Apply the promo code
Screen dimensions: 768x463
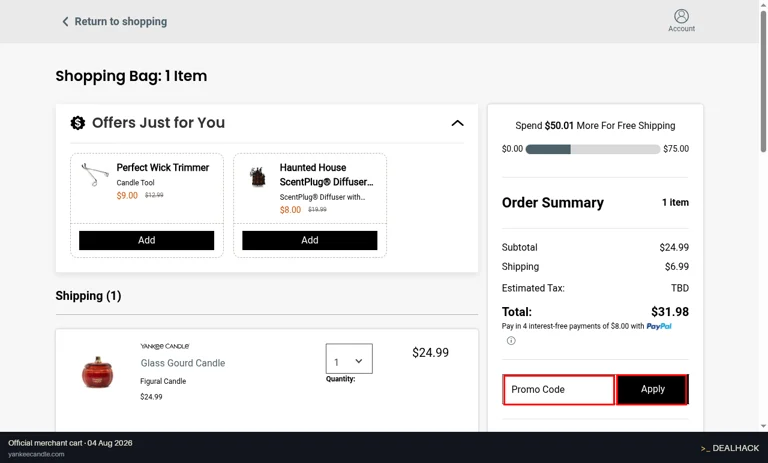652,390
